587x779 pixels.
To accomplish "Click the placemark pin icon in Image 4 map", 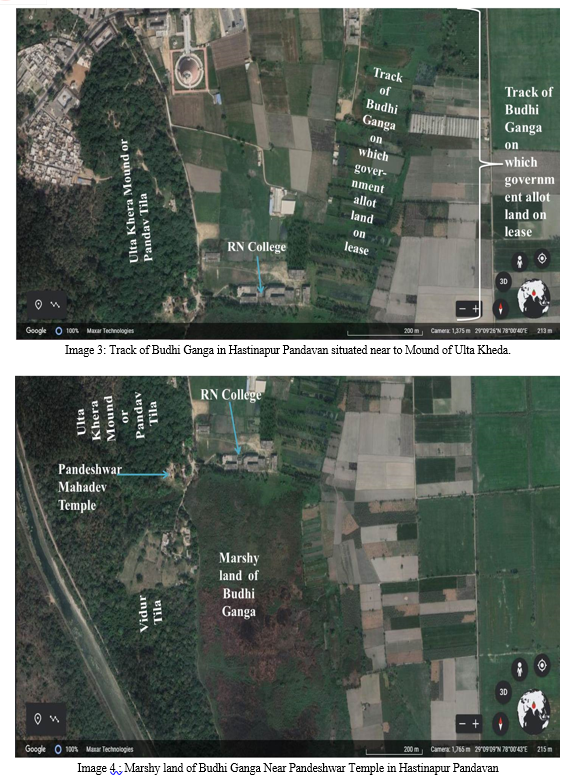I will (38, 718).
